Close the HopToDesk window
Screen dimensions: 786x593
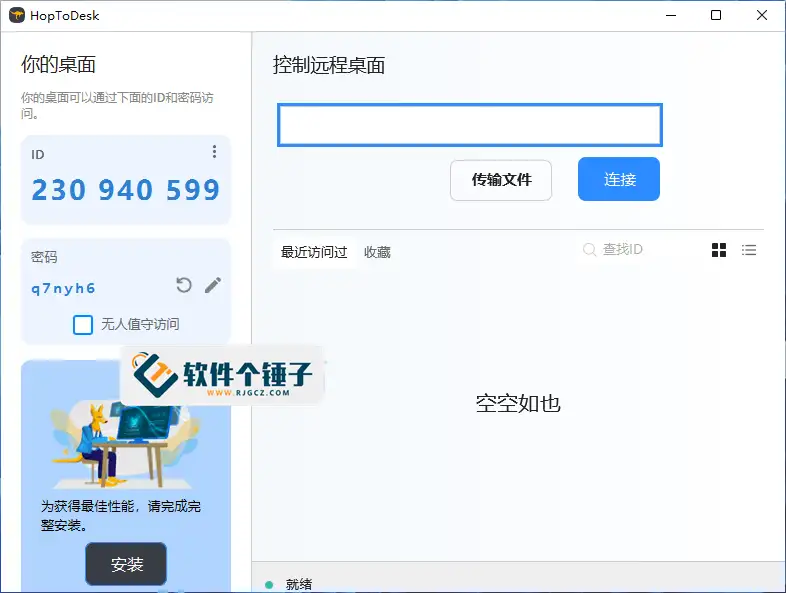[x=761, y=16]
